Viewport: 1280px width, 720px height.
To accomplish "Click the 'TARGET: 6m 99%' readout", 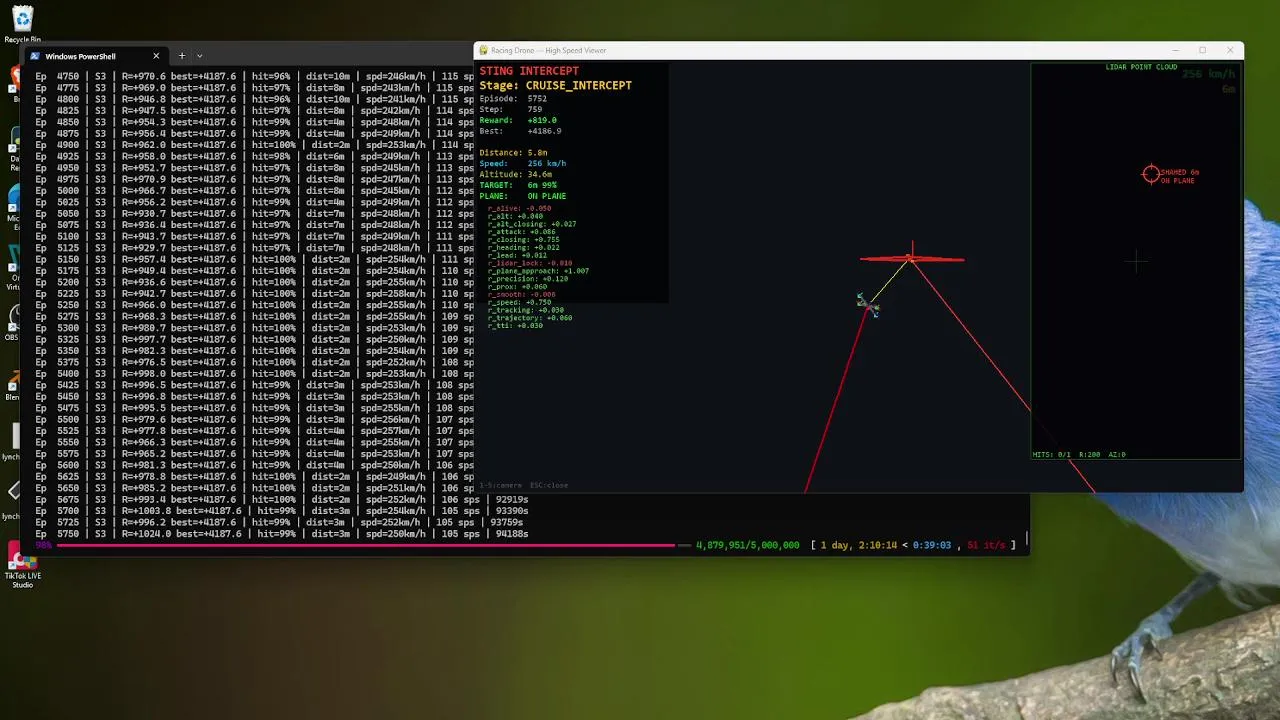I will click(518, 186).
